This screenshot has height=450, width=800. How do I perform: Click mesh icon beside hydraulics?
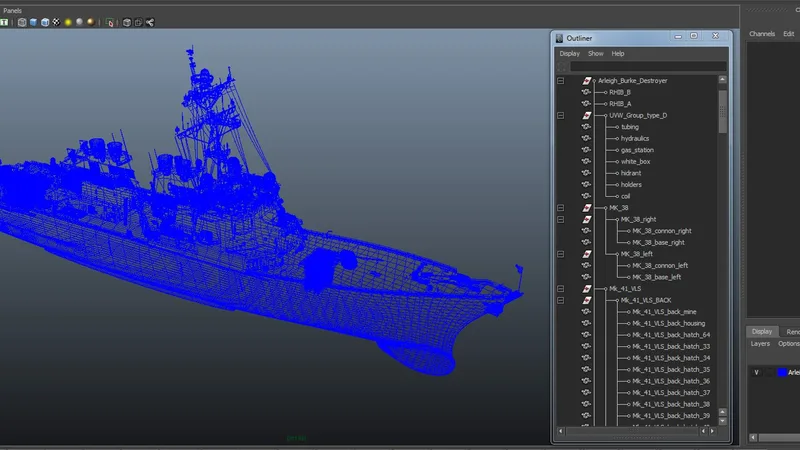click(586, 138)
